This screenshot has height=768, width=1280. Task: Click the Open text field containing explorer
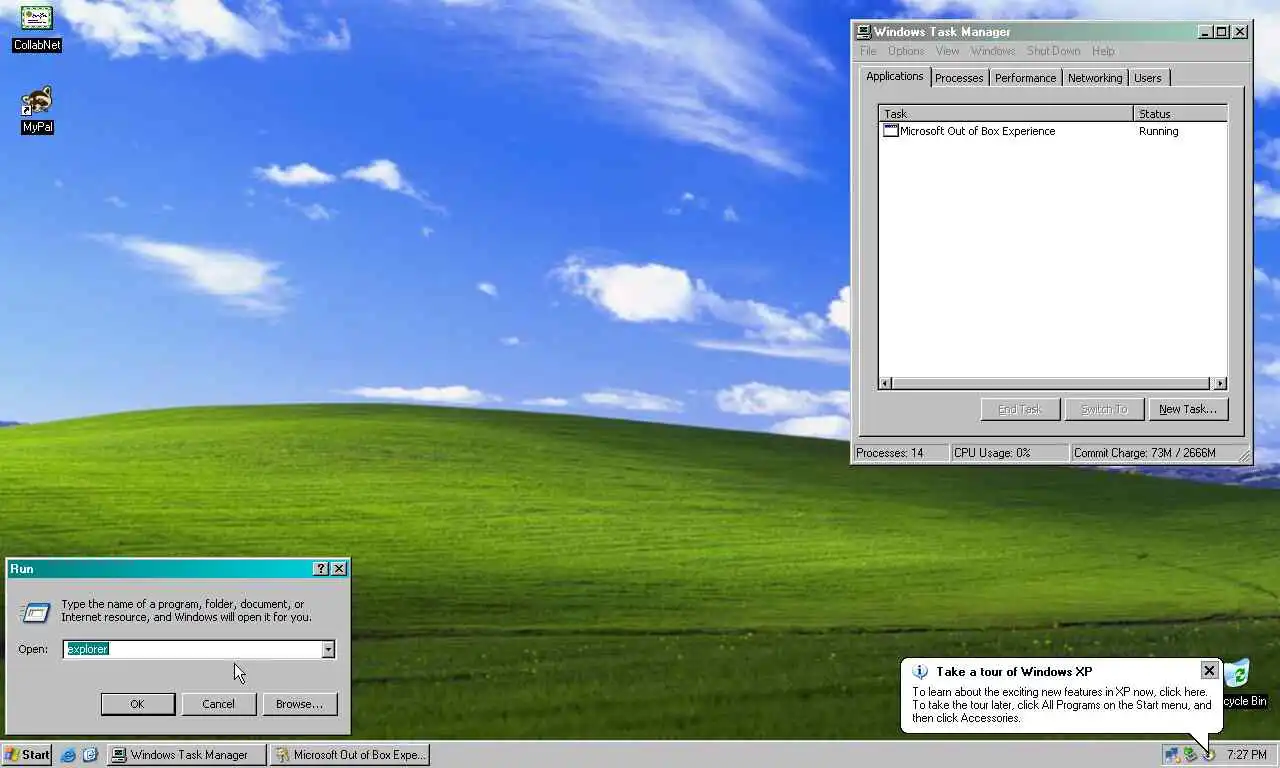192,649
